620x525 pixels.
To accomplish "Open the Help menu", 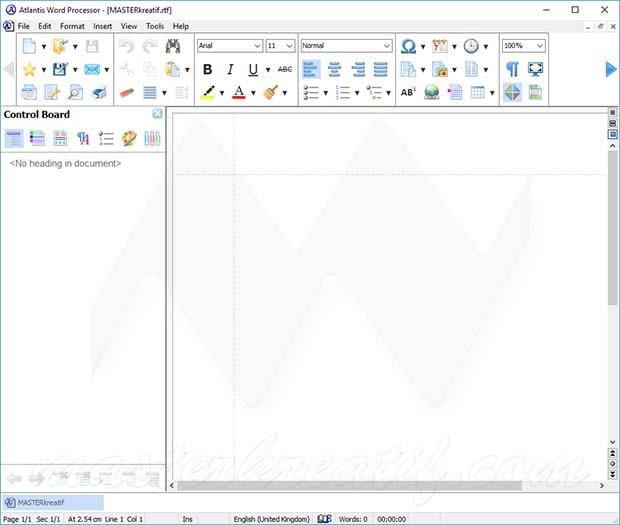I will pos(181,26).
